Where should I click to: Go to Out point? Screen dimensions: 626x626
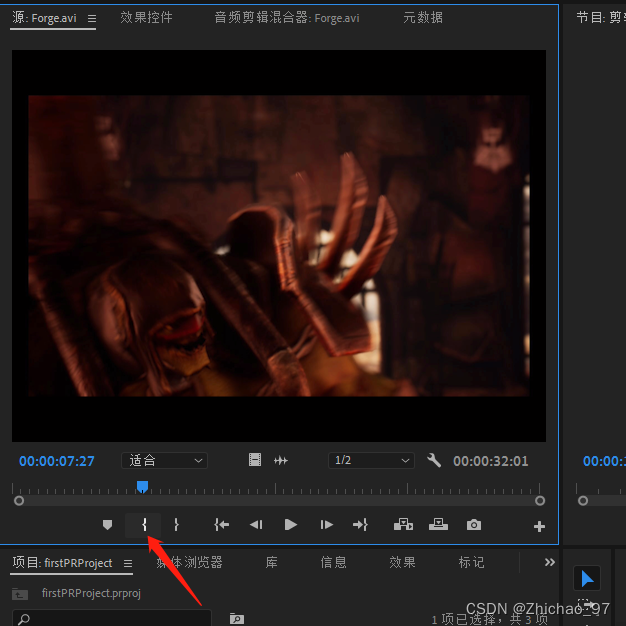[x=360, y=525]
